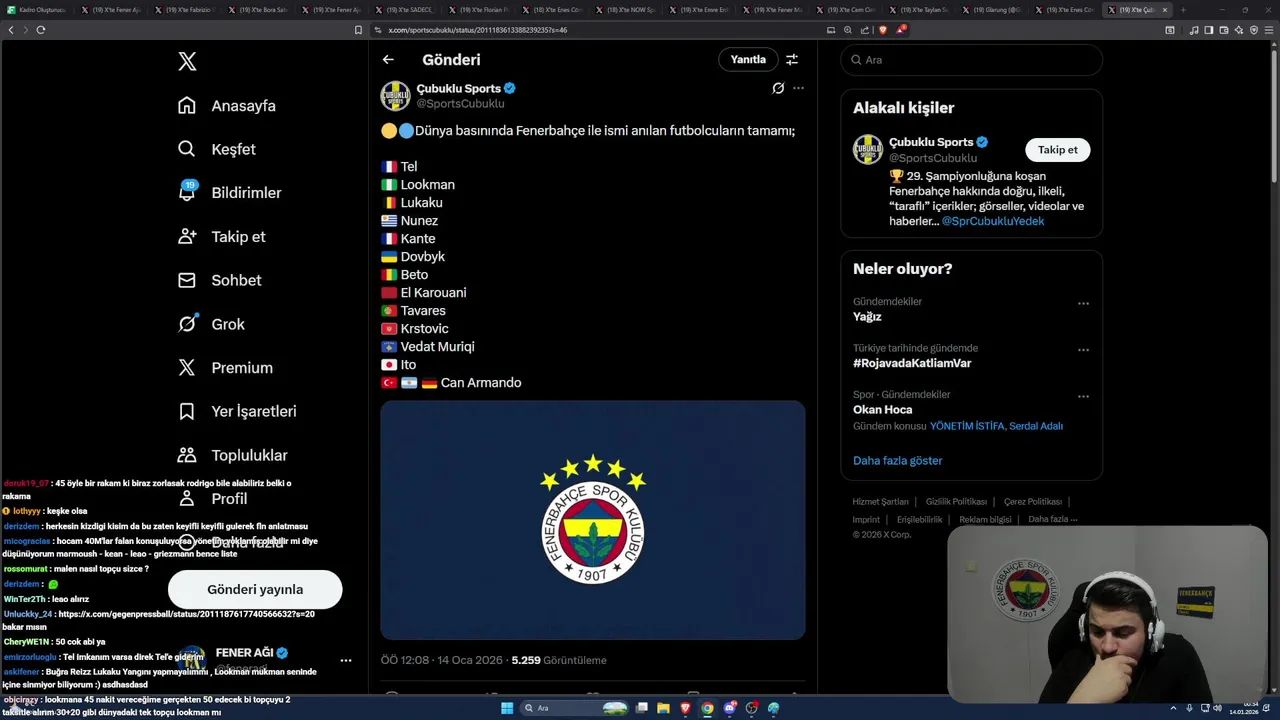The width and height of the screenshot is (1280, 720).
Task: Open Topluluklar communities
Action: tap(232, 455)
